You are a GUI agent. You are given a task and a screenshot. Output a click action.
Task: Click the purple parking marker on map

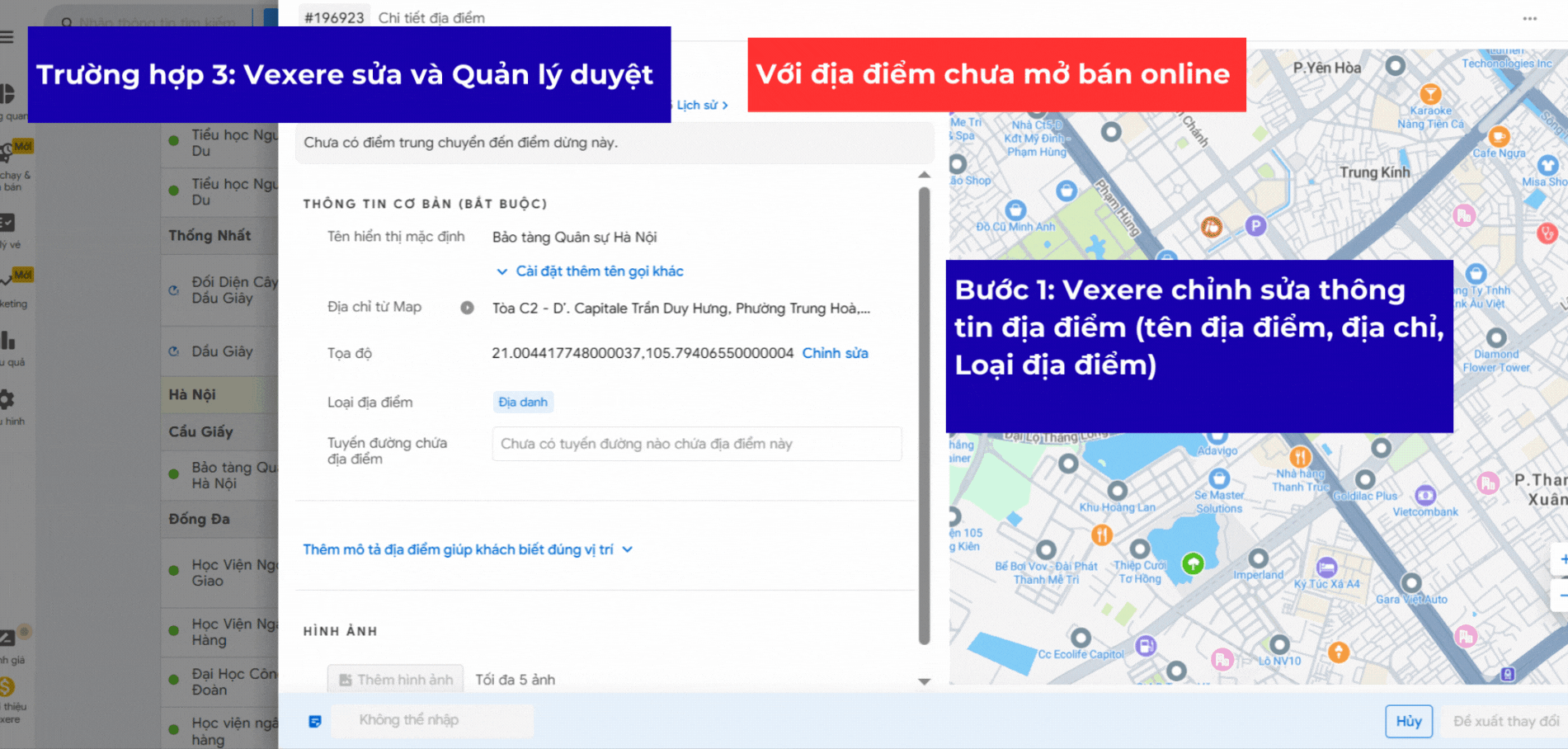coord(1255,225)
